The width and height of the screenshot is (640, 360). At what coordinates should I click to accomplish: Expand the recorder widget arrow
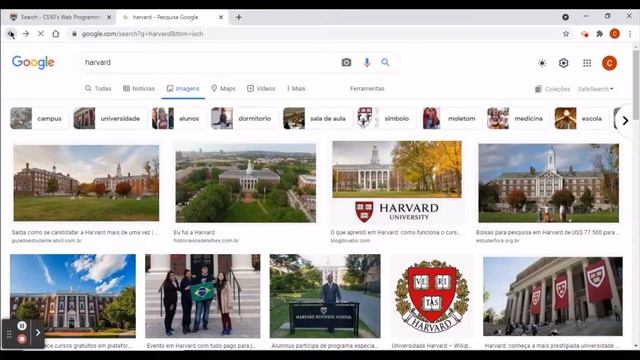38,333
